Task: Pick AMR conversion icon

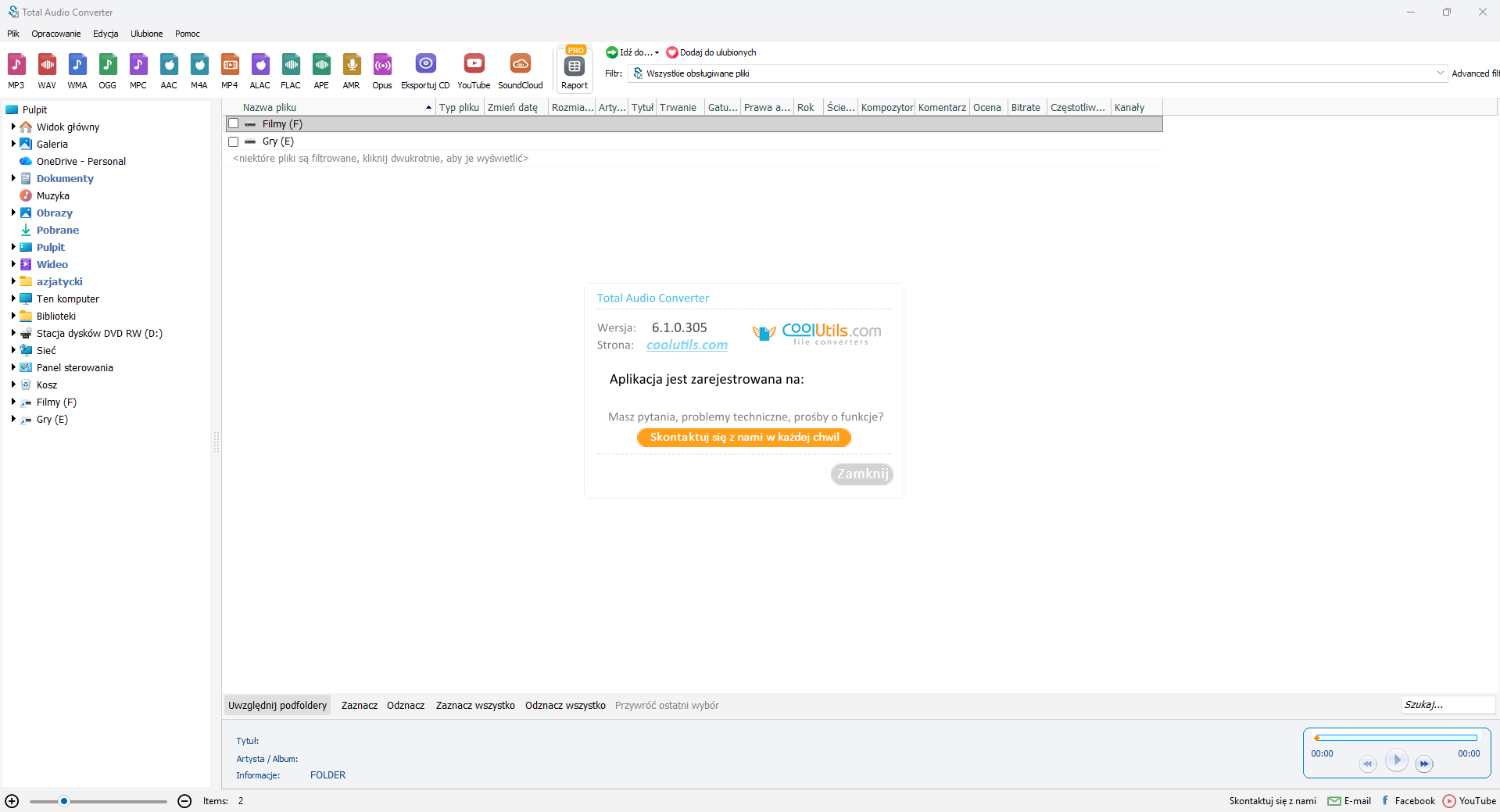Action: pos(352,71)
